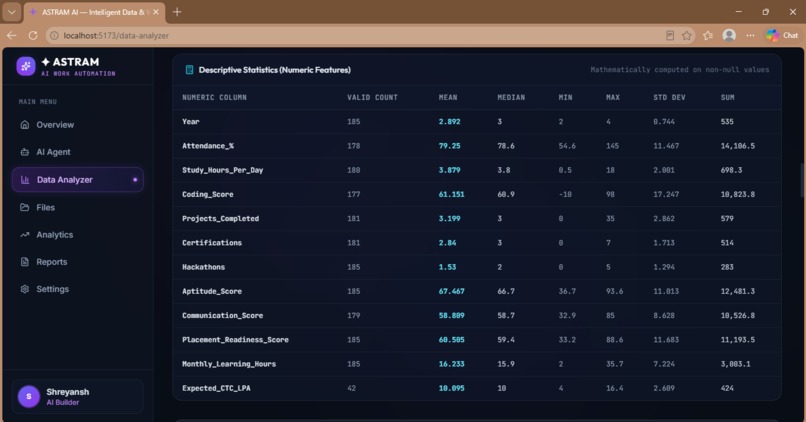Open Settings in sidebar menu
Screen dimensions: 806x422
(x=78, y=289)
